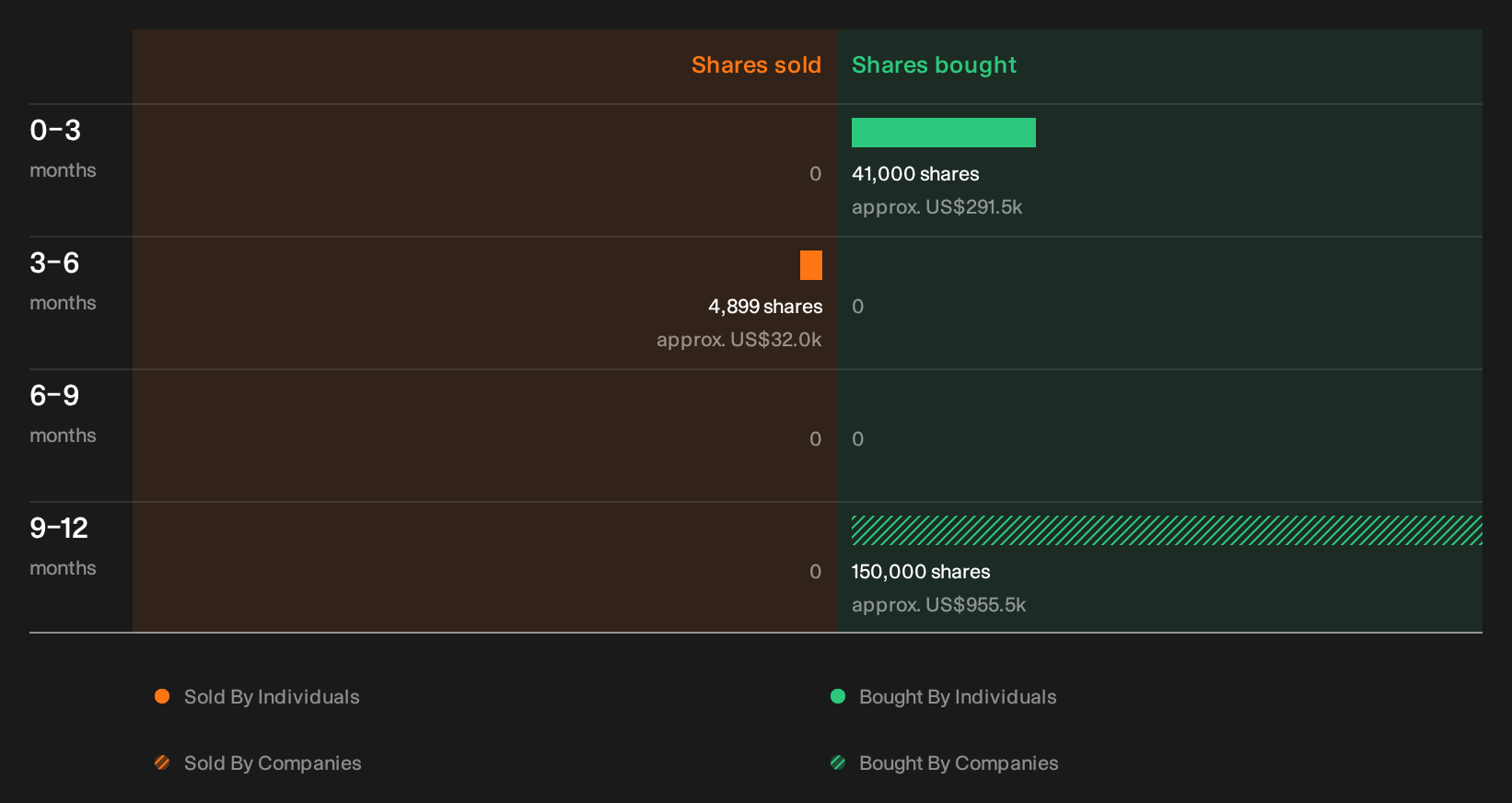
Task: Click the Shares sold column header
Action: click(x=756, y=65)
